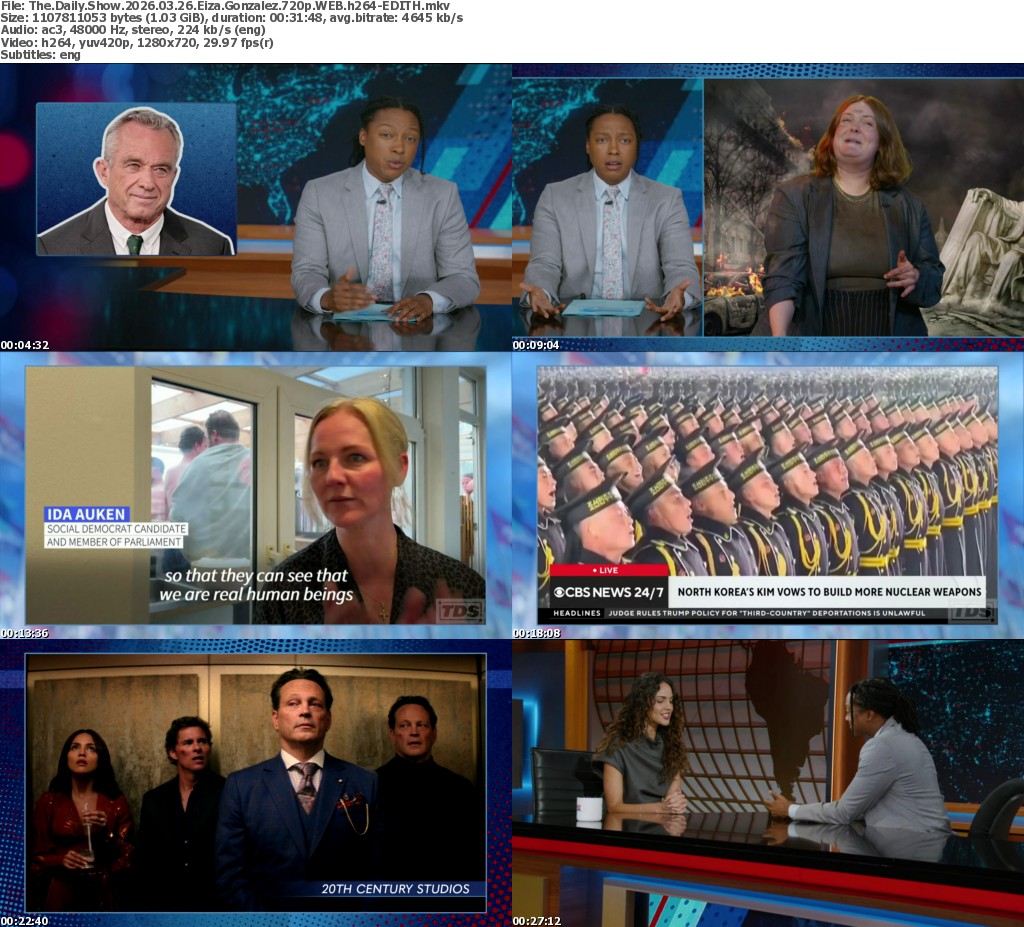Click the North Korea nuclear weapons headline
Viewport: 1024px width, 927px height.
[x=825, y=591]
